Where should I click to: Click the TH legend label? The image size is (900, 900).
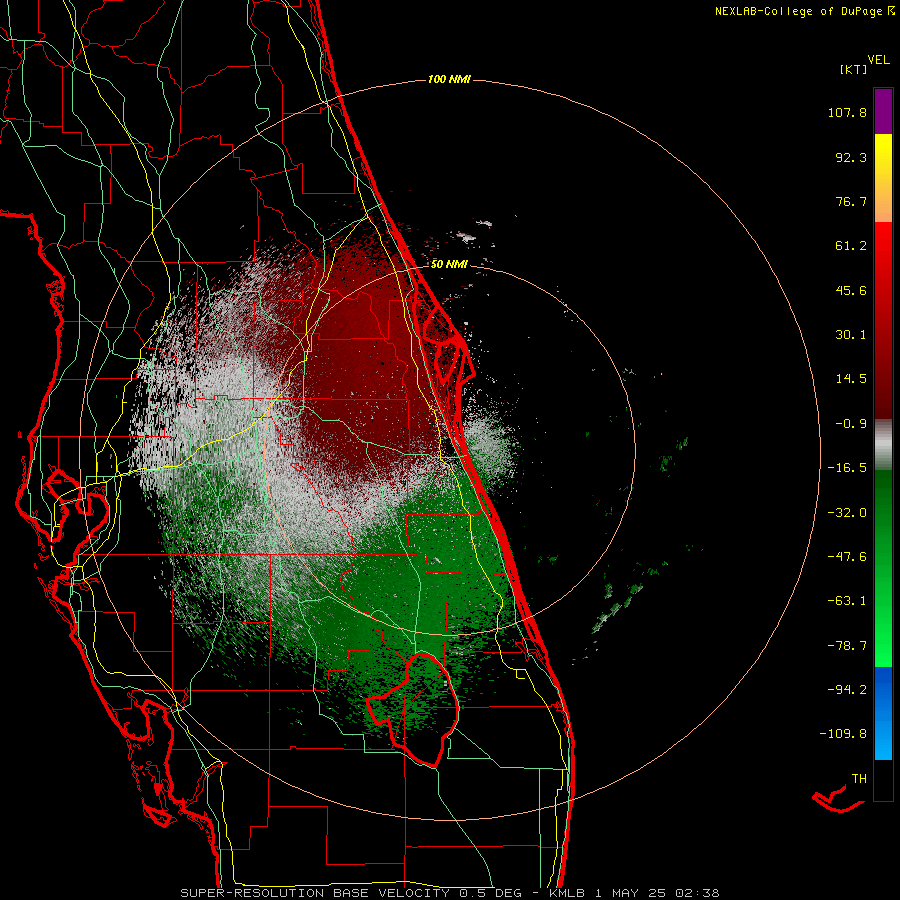click(x=859, y=779)
